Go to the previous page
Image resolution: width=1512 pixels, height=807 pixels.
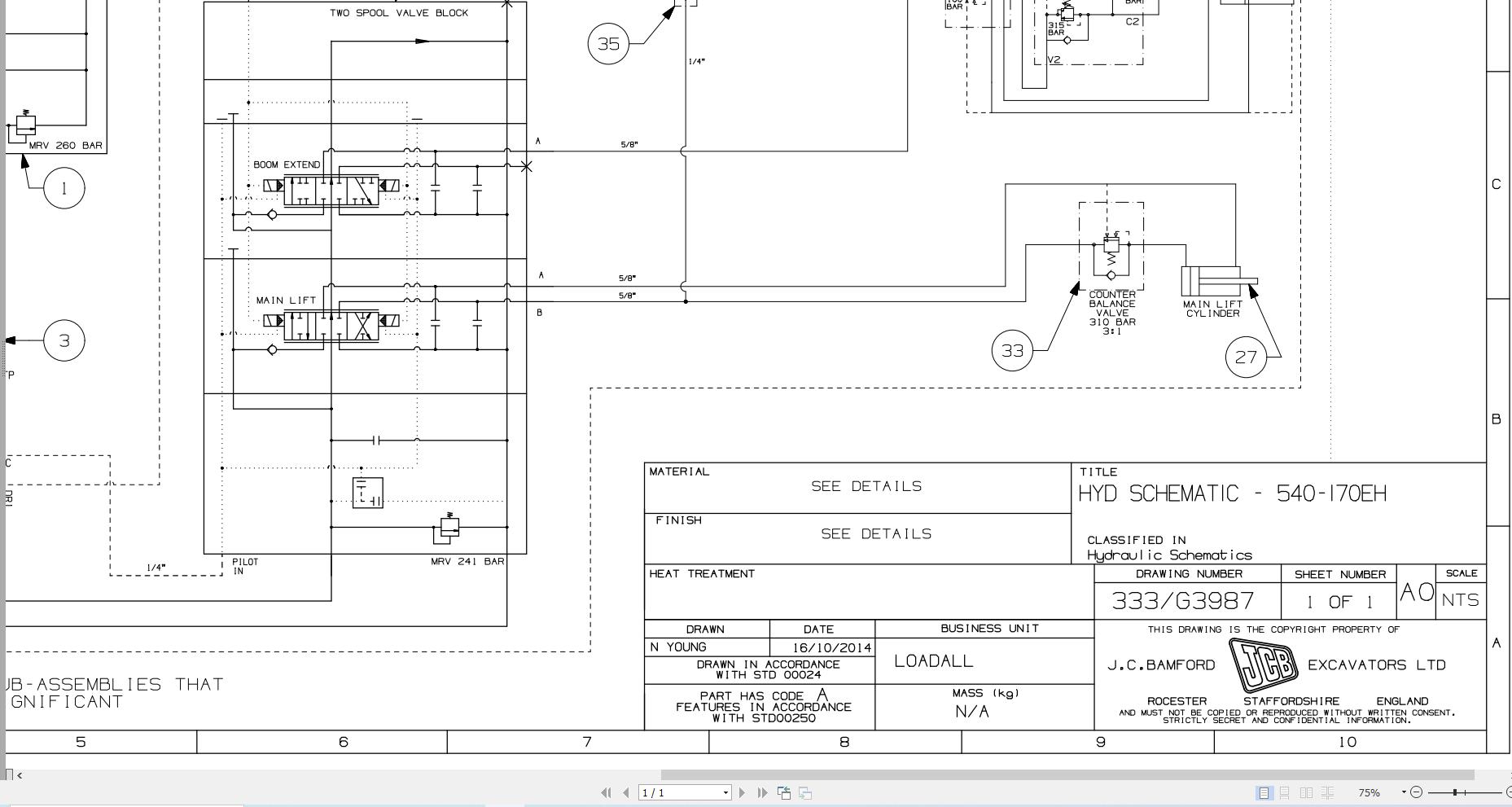(625, 792)
